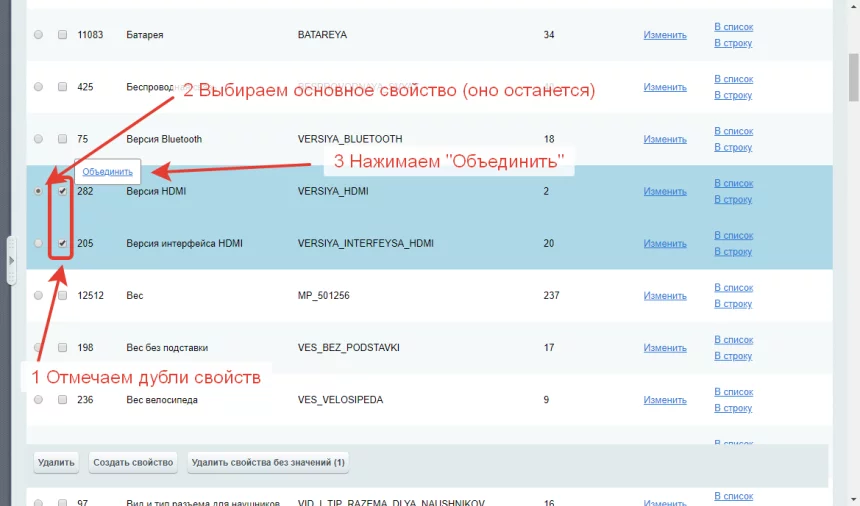Click the Удалить button

[x=56, y=462]
